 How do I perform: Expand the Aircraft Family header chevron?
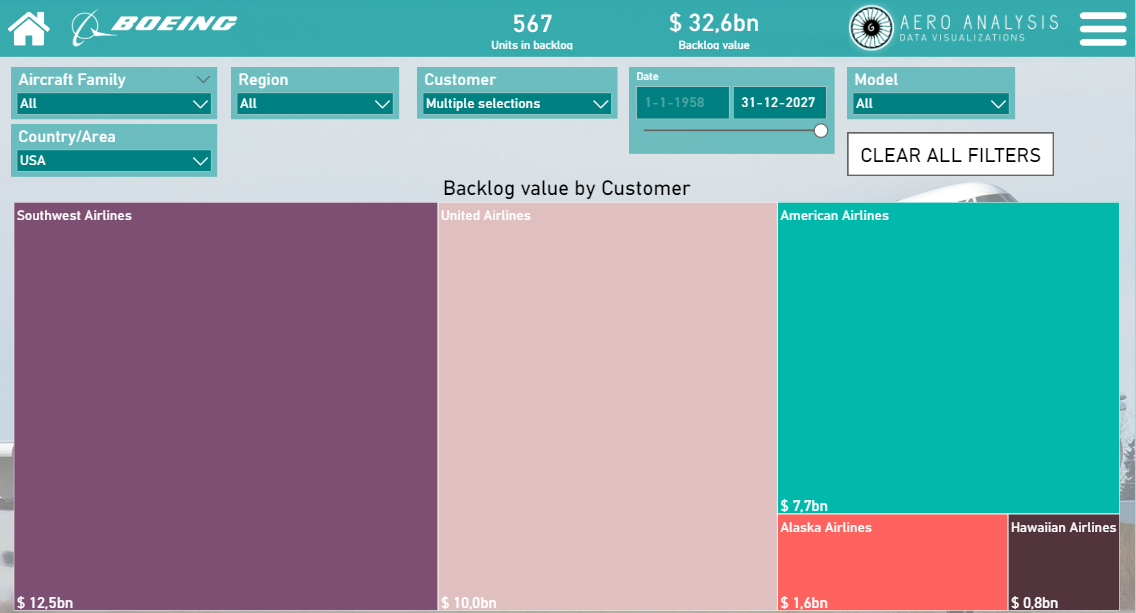(203, 79)
